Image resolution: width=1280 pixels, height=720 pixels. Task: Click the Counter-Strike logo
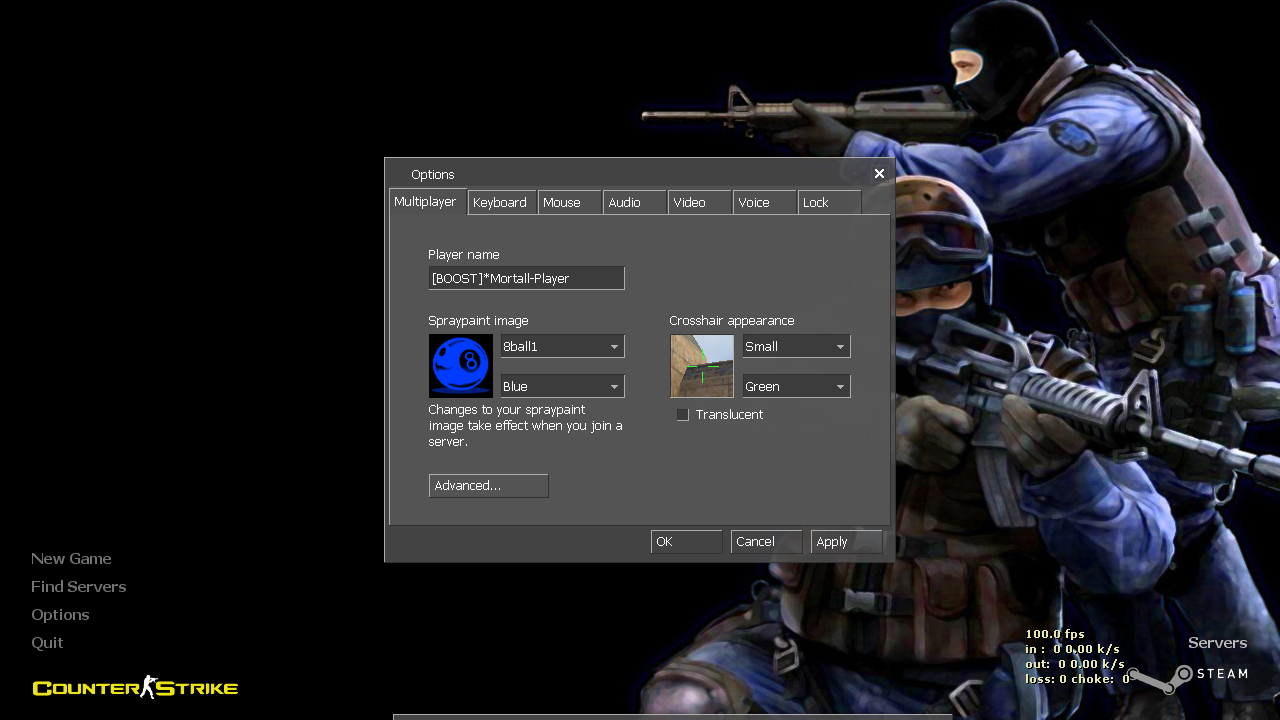[134, 688]
